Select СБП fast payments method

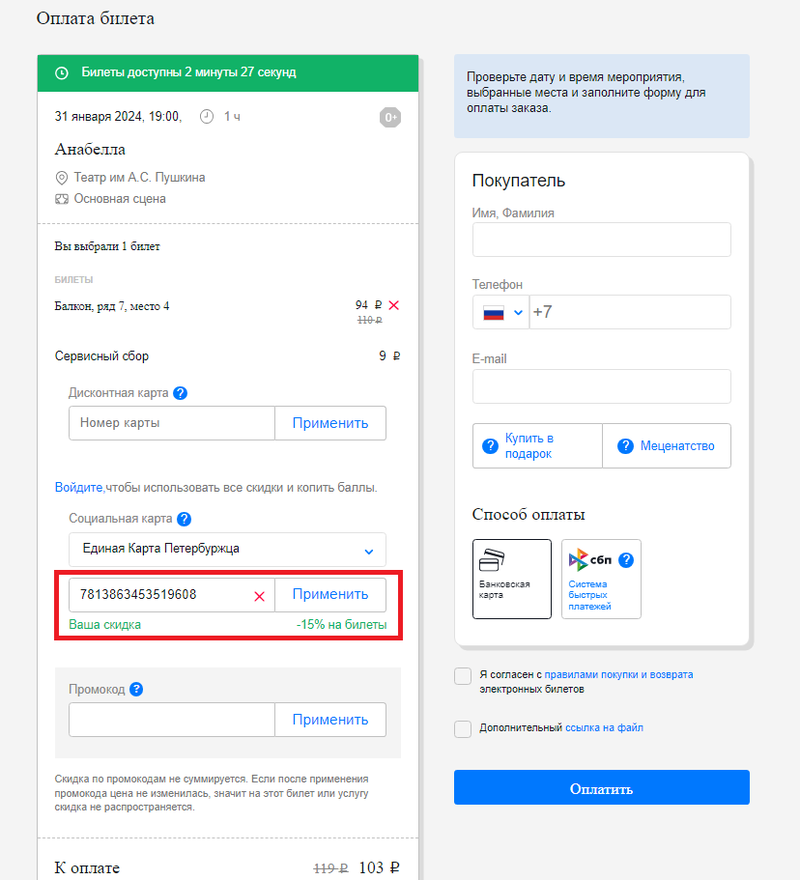[600, 579]
